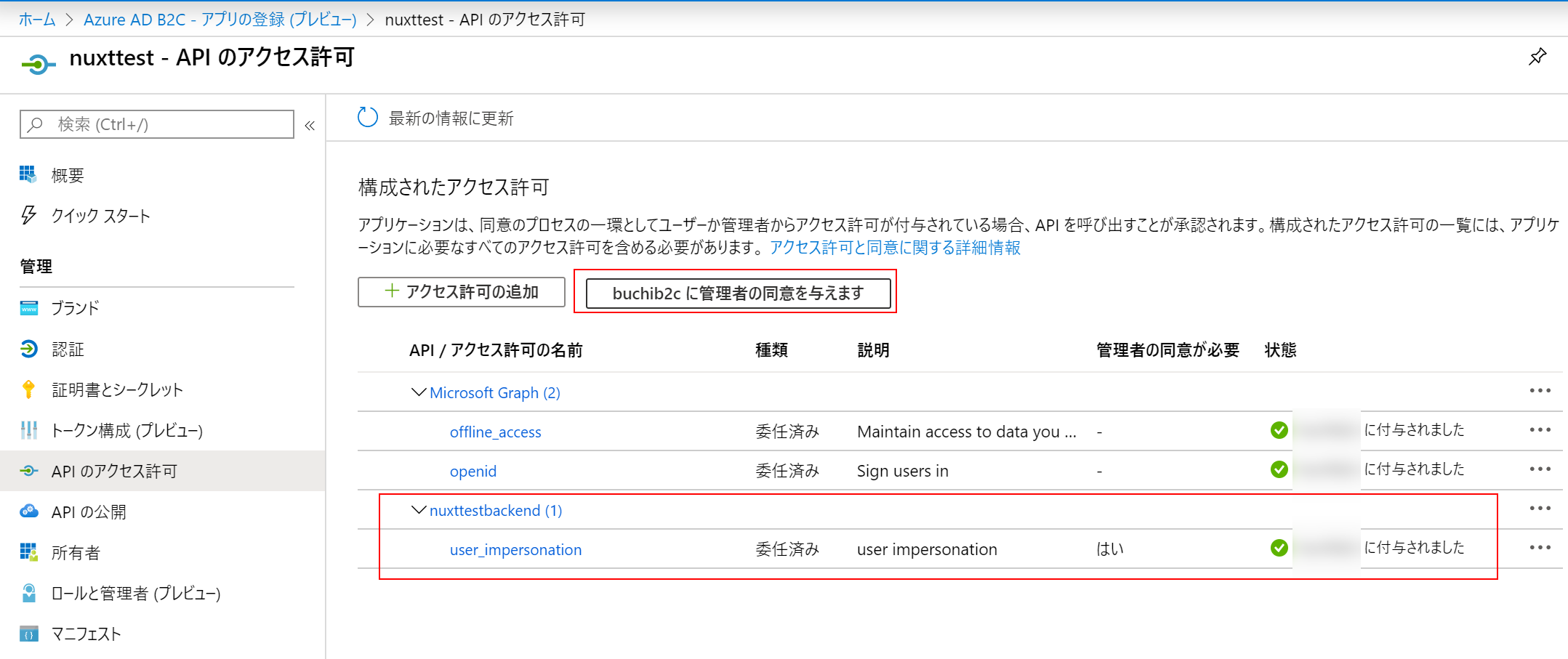Open the nuxttestbackend (1) link
This screenshot has width=1568, height=659.
(496, 510)
